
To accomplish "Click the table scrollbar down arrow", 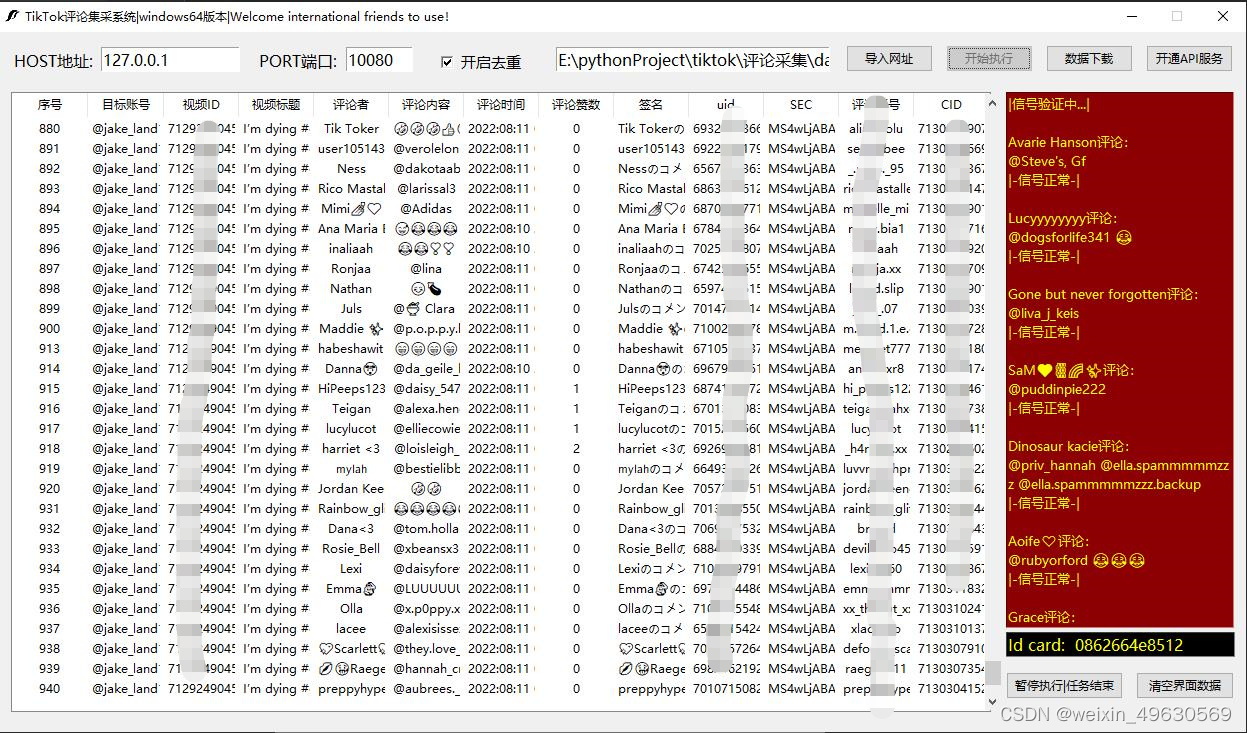I will (993, 701).
